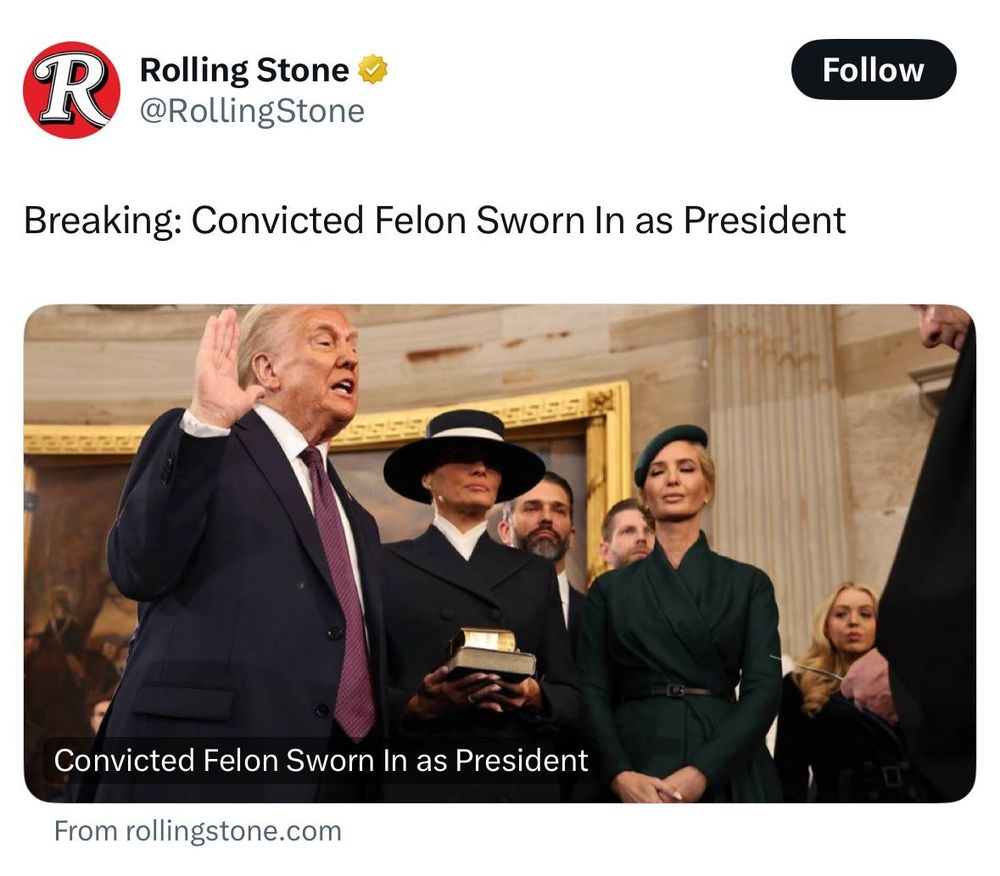Click the Convicted Felon Sworn In caption overlay
Image resolution: width=1000 pixels, height=876 pixels.
321,760
